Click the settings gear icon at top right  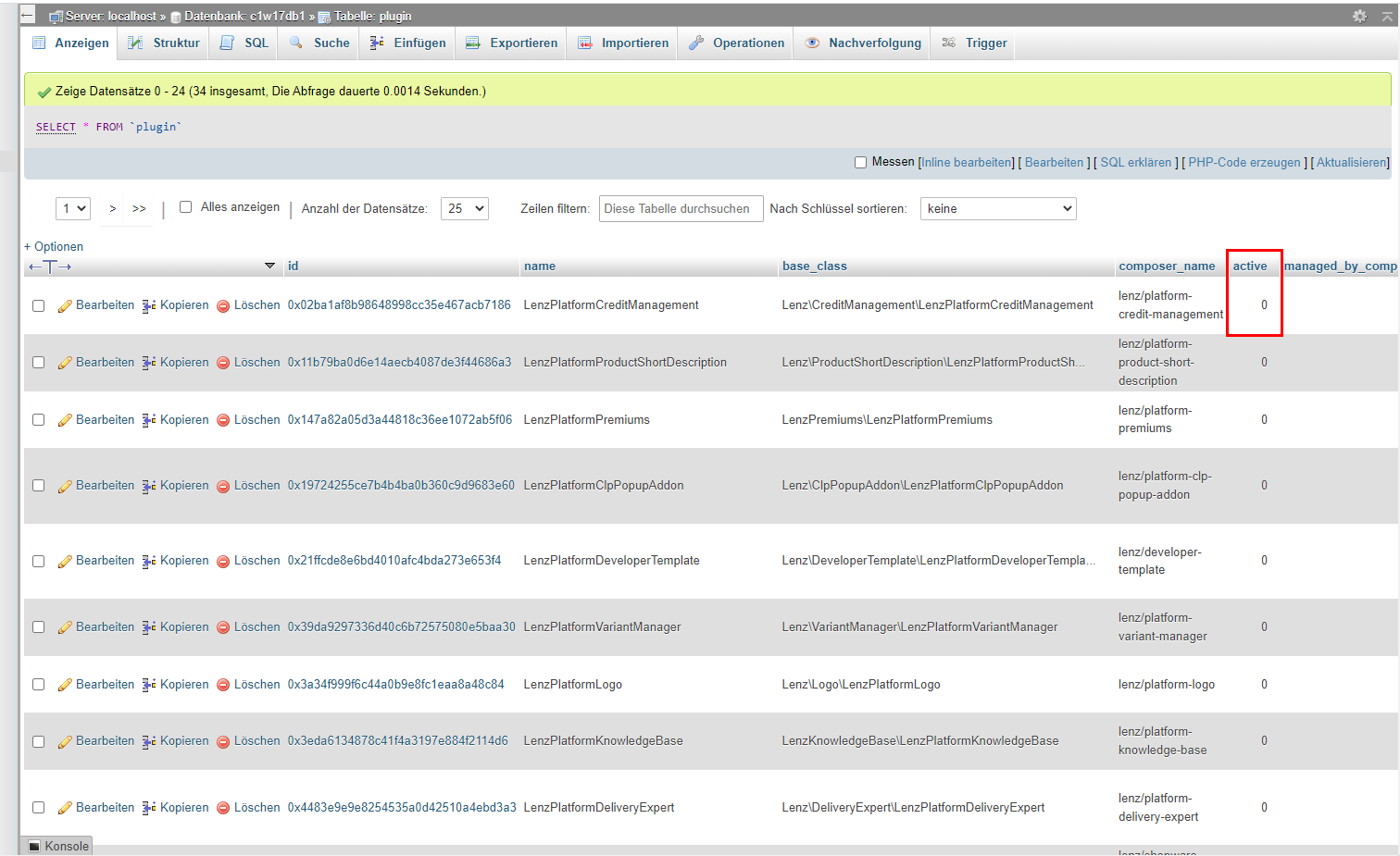coord(1359,16)
